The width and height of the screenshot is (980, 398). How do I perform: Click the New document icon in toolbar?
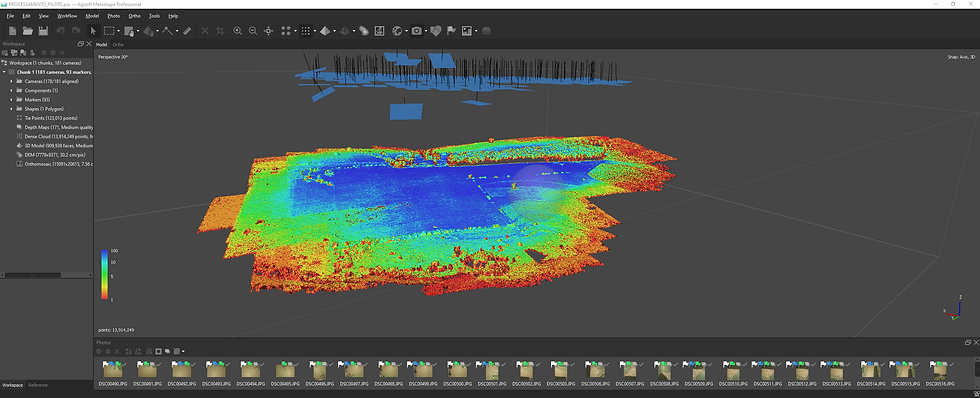tap(12, 31)
